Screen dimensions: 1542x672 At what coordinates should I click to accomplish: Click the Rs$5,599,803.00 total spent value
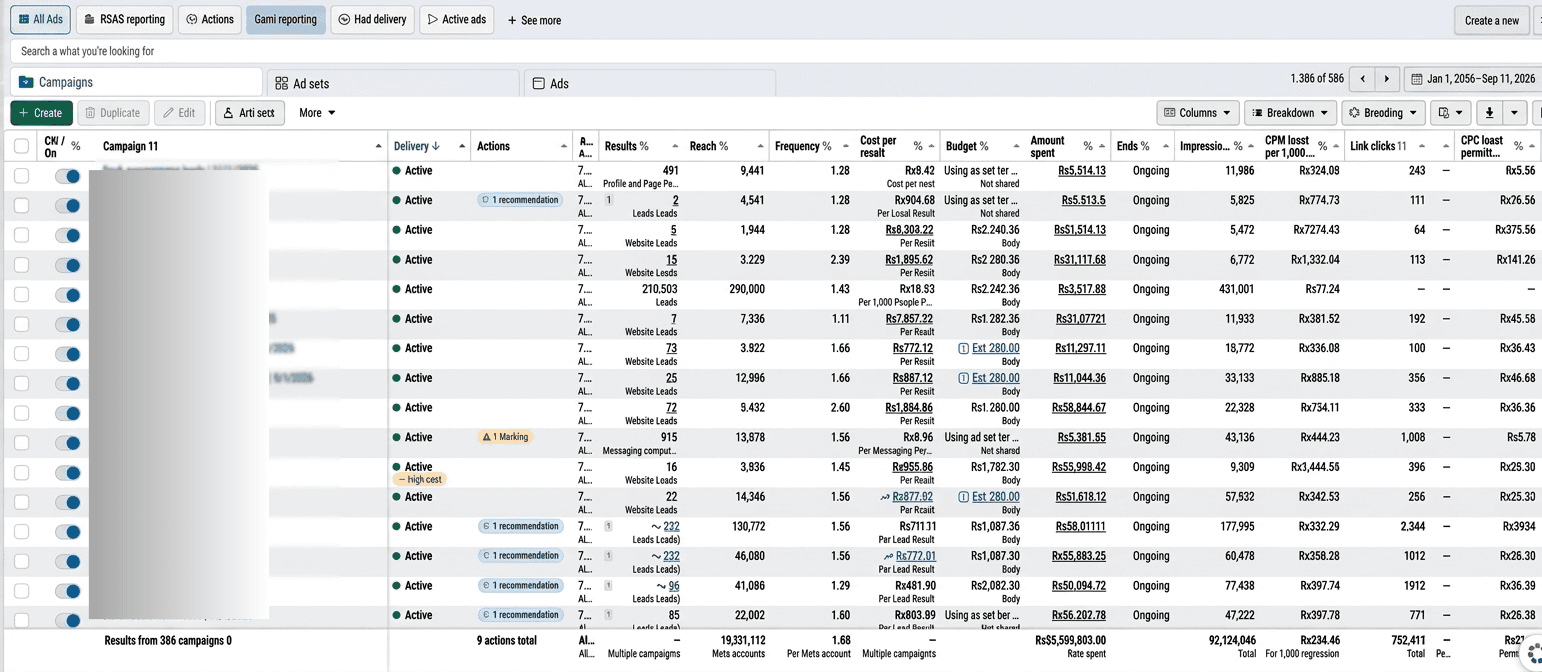[x=1071, y=640]
